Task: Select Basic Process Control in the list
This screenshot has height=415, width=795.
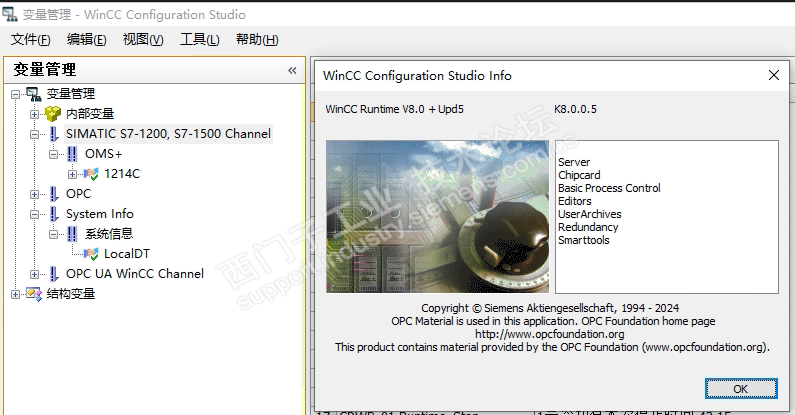Action: point(609,188)
